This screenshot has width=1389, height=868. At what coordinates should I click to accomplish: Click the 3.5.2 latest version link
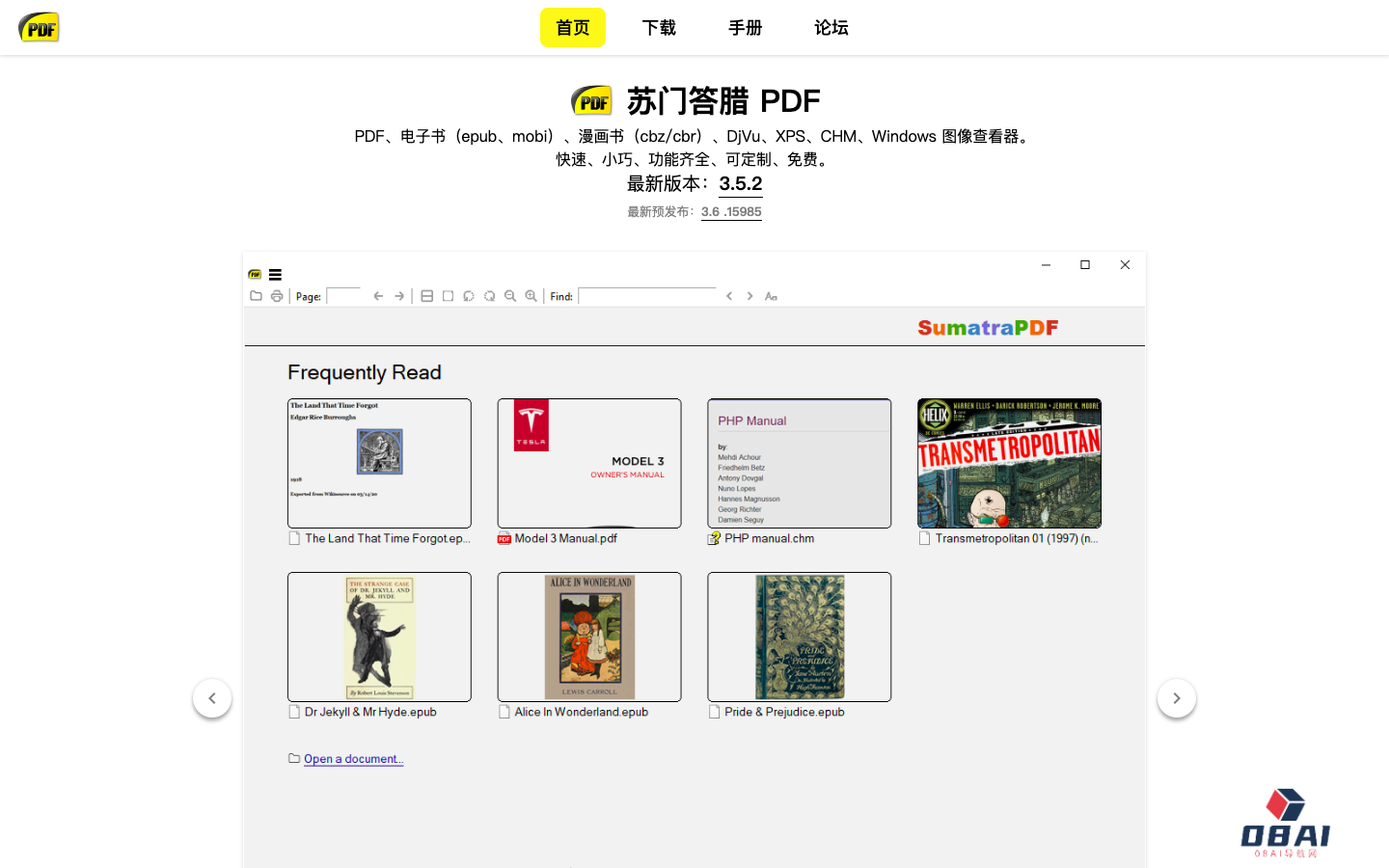pos(741,183)
